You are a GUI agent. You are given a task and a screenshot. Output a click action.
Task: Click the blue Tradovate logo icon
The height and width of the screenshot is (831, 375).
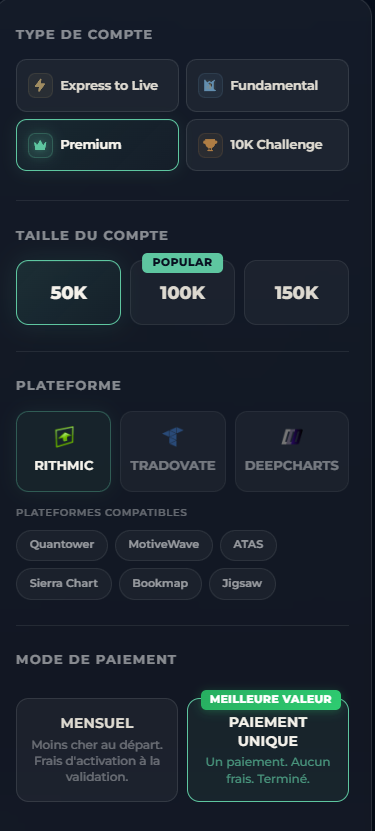click(x=173, y=437)
